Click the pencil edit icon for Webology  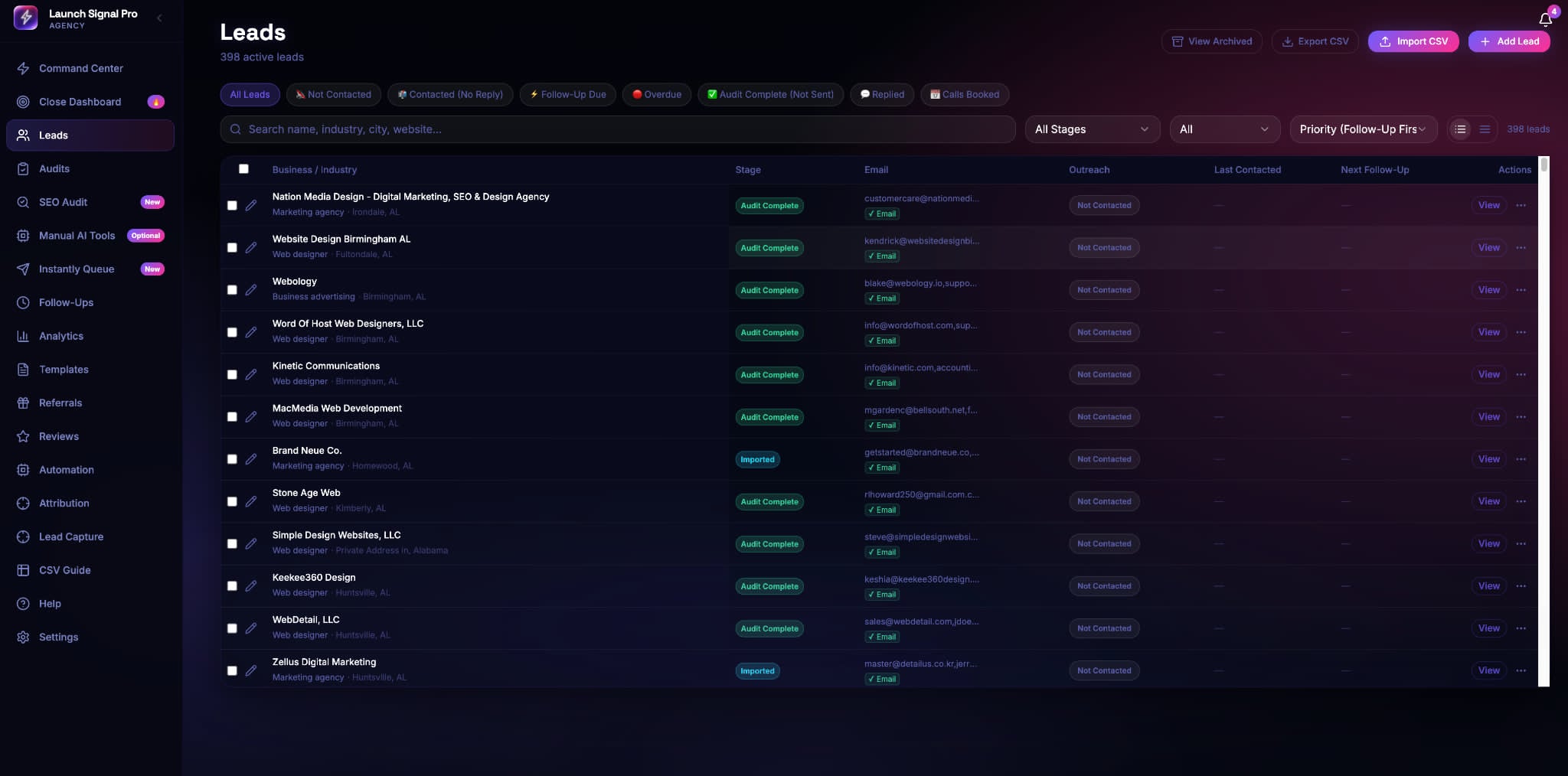coord(250,290)
